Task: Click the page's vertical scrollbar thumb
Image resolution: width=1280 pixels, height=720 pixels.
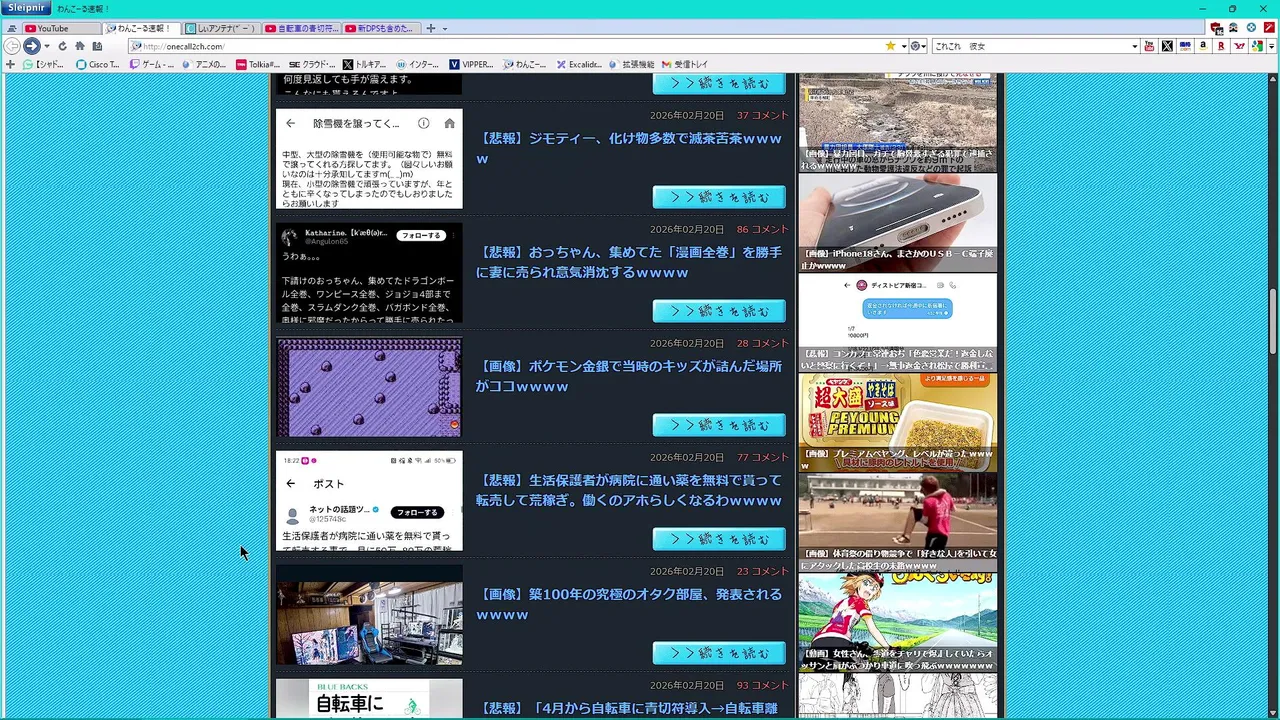Action: click(1273, 320)
